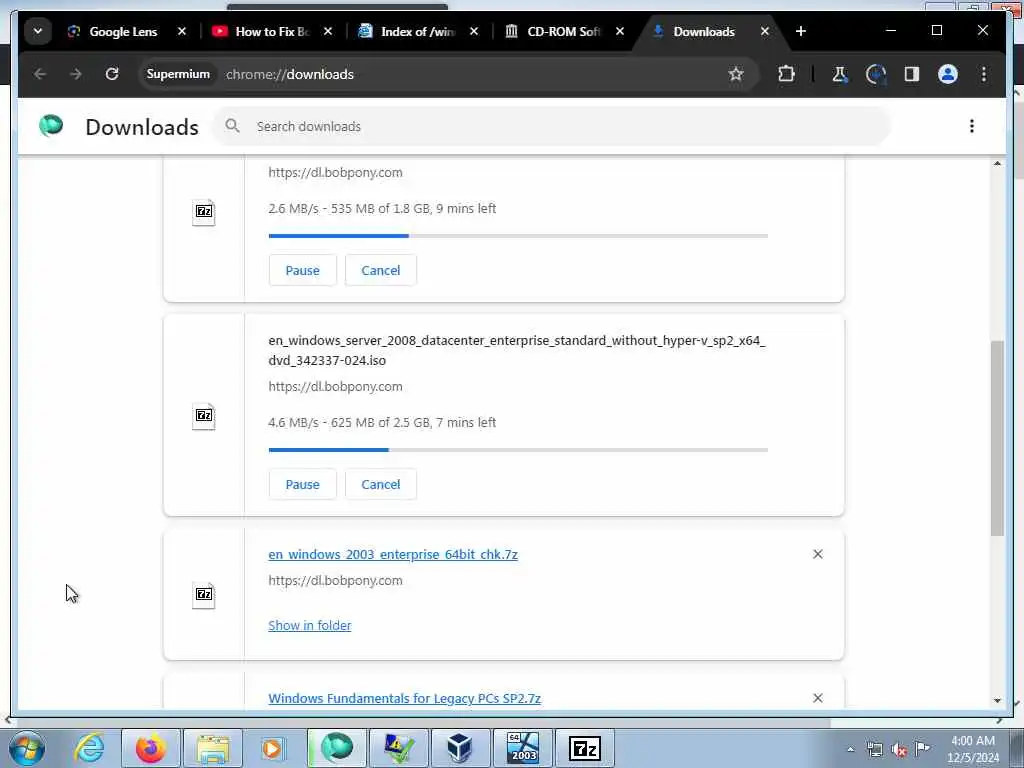Click the server_2008 ISO file name text

(517, 350)
